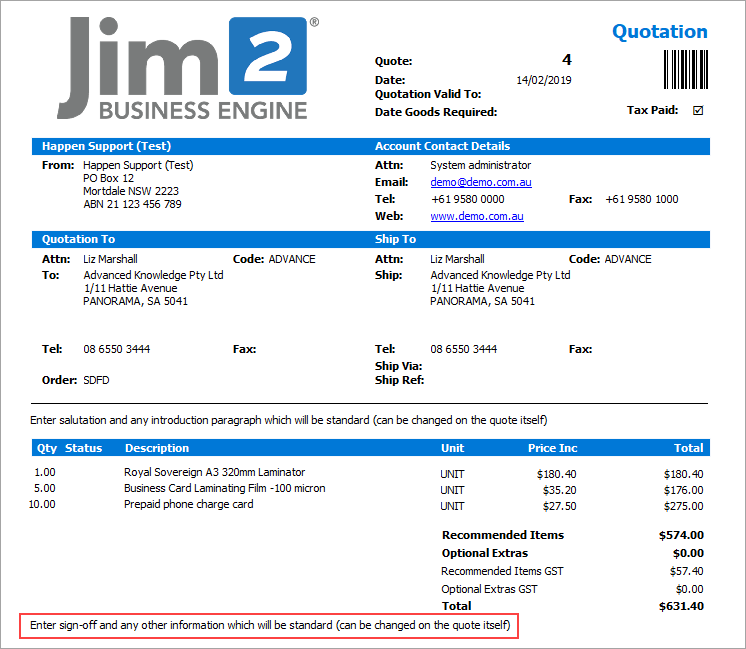Select the $275.00 line total
Viewport: 746px width, 649px height.
[x=683, y=506]
